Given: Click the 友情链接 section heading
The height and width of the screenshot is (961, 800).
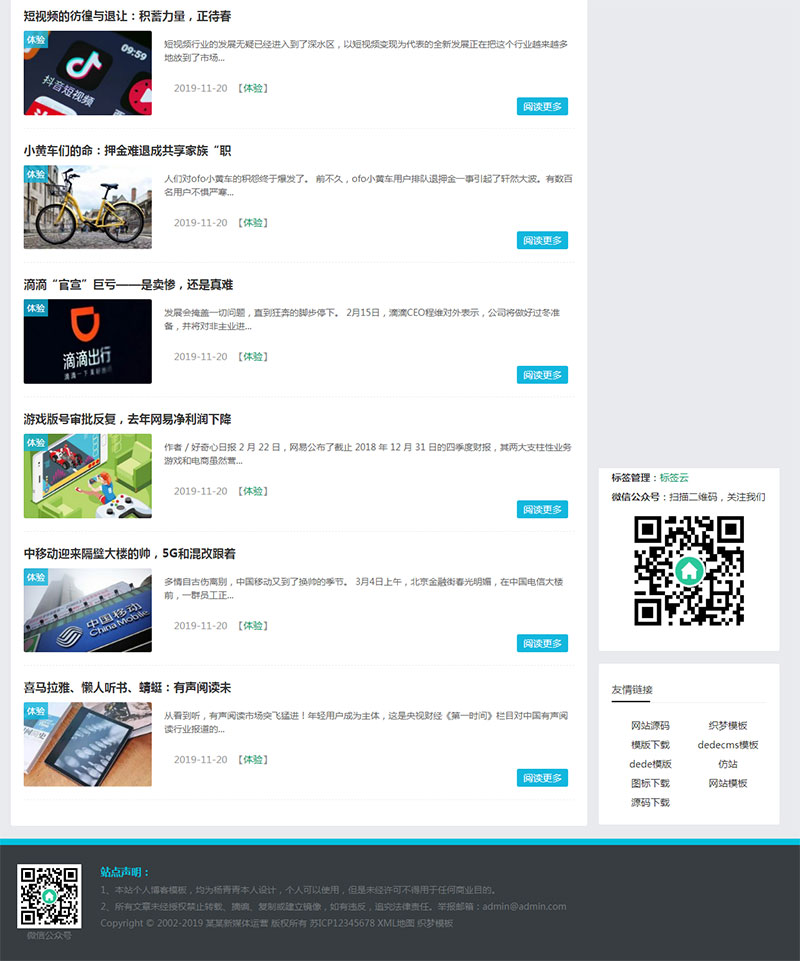Looking at the screenshot, I should [631, 690].
